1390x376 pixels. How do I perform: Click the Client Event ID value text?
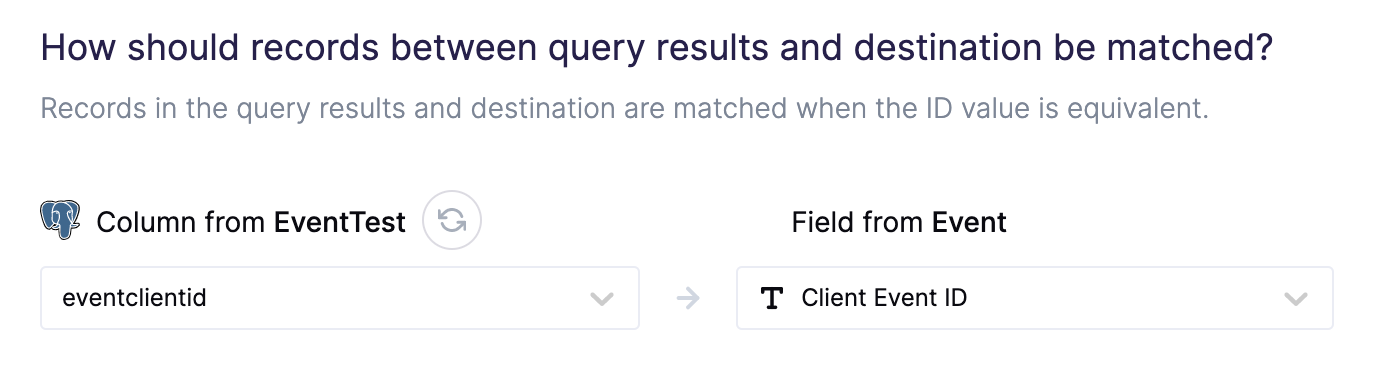pyautogui.click(x=884, y=298)
